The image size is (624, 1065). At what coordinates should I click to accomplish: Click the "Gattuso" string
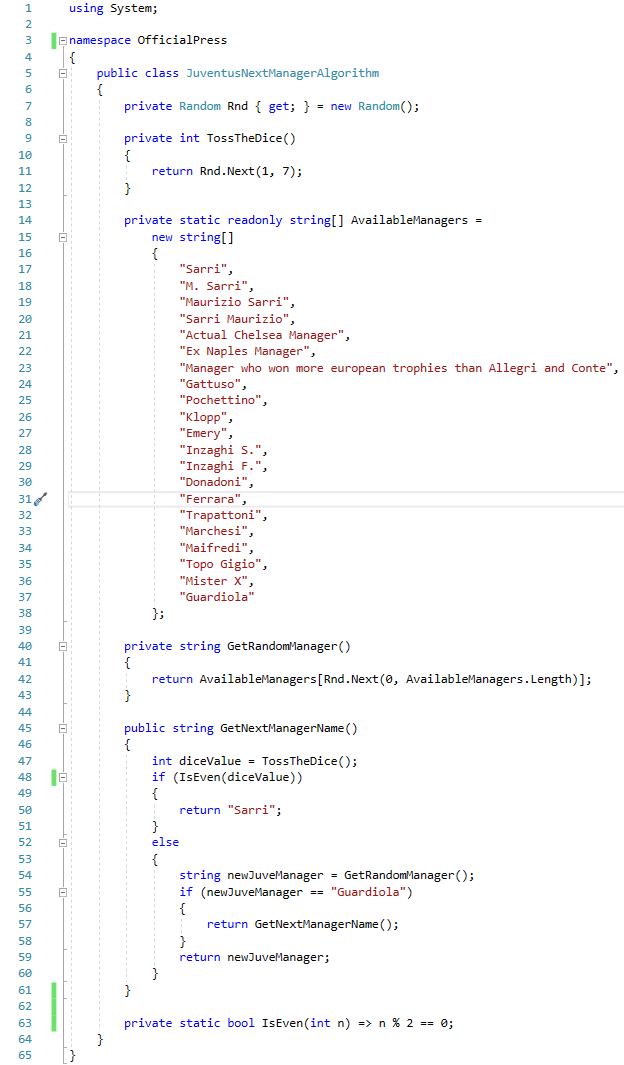tap(210, 384)
